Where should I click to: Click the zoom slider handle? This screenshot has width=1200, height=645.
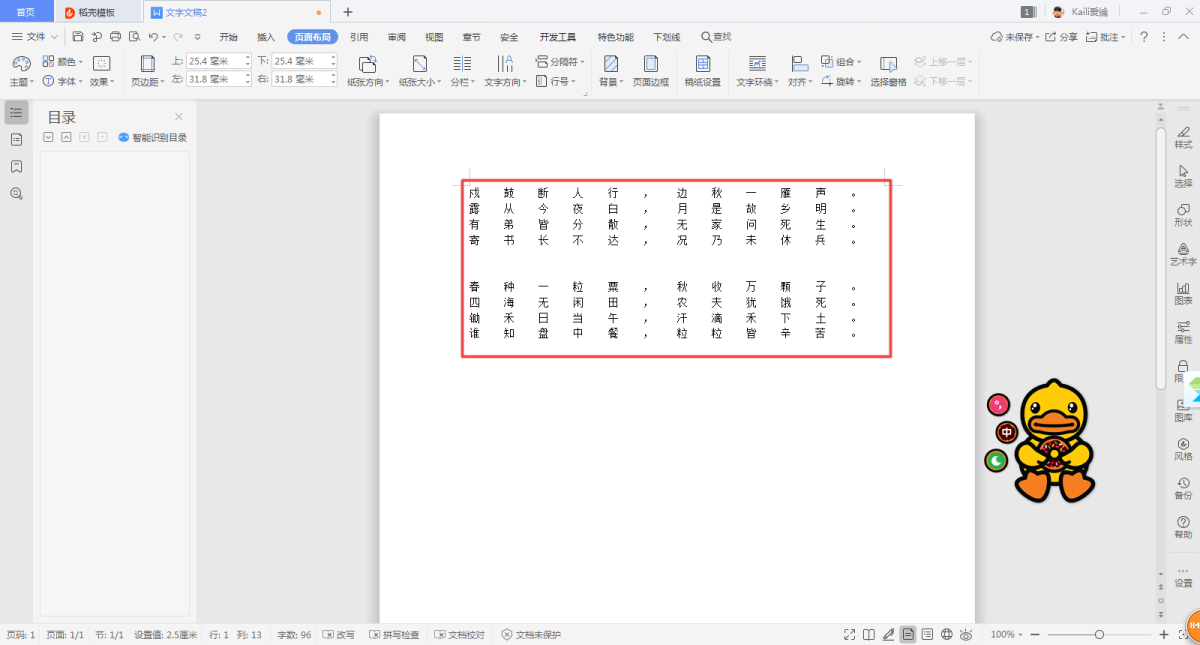1099,635
